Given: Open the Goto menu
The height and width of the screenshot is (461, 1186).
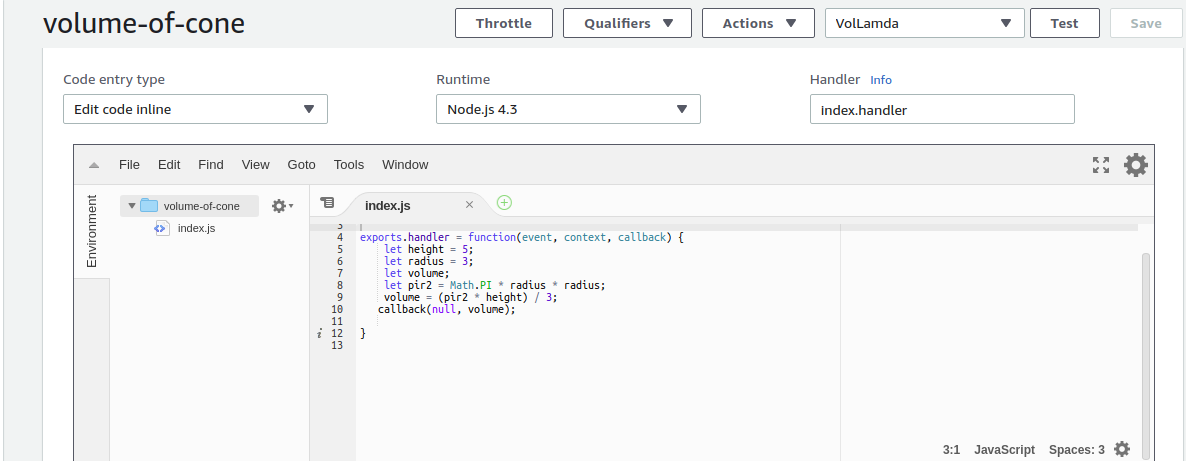Looking at the screenshot, I should click(x=301, y=165).
